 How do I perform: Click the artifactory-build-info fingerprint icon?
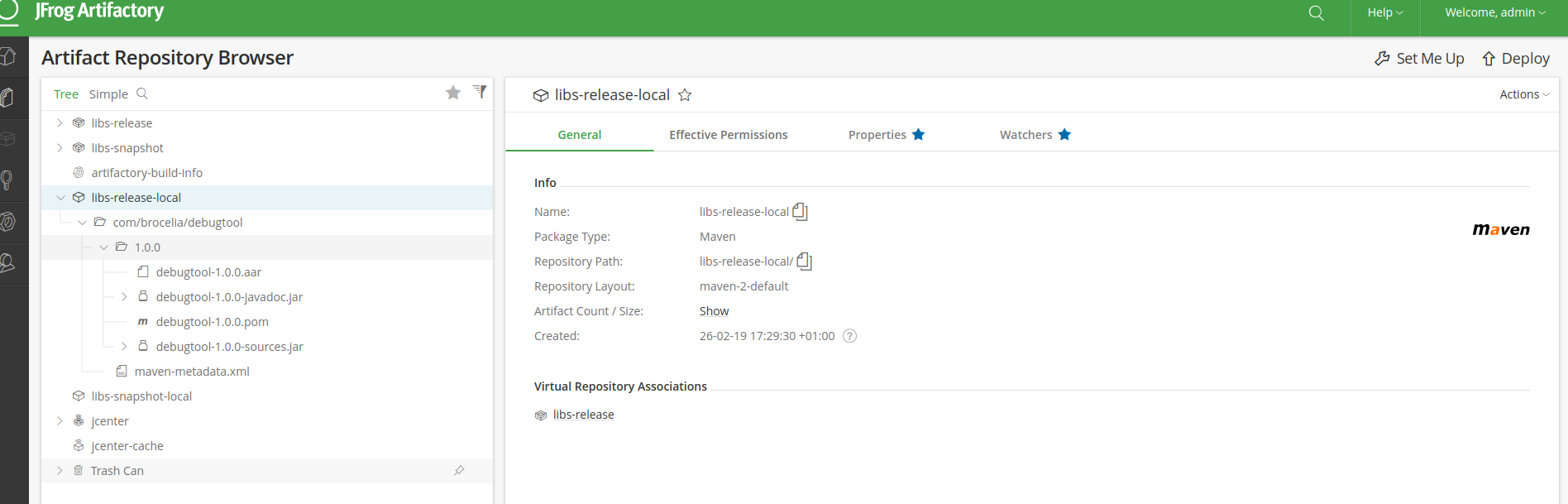79,172
